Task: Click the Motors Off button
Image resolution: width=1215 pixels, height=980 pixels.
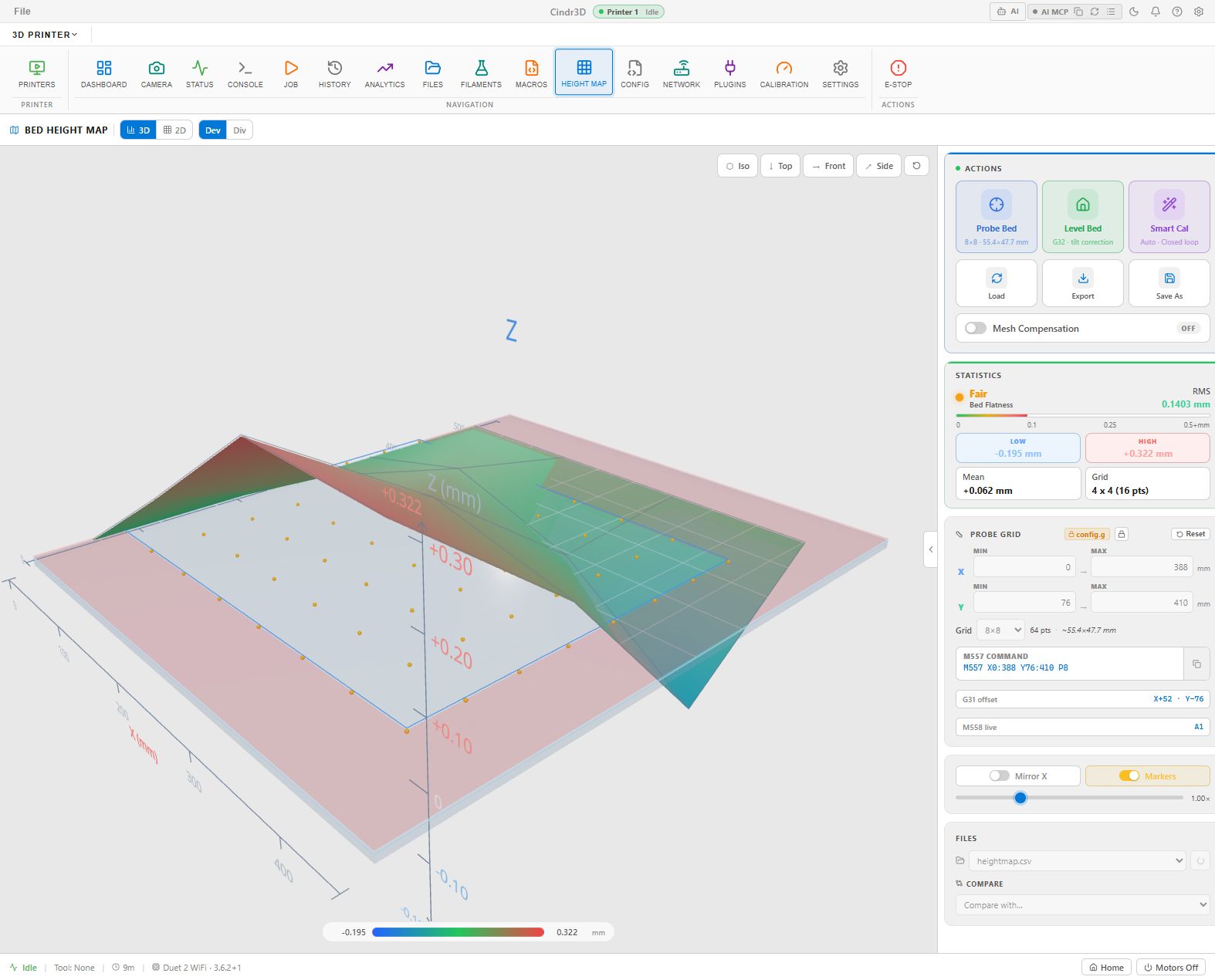Action: (x=1171, y=967)
